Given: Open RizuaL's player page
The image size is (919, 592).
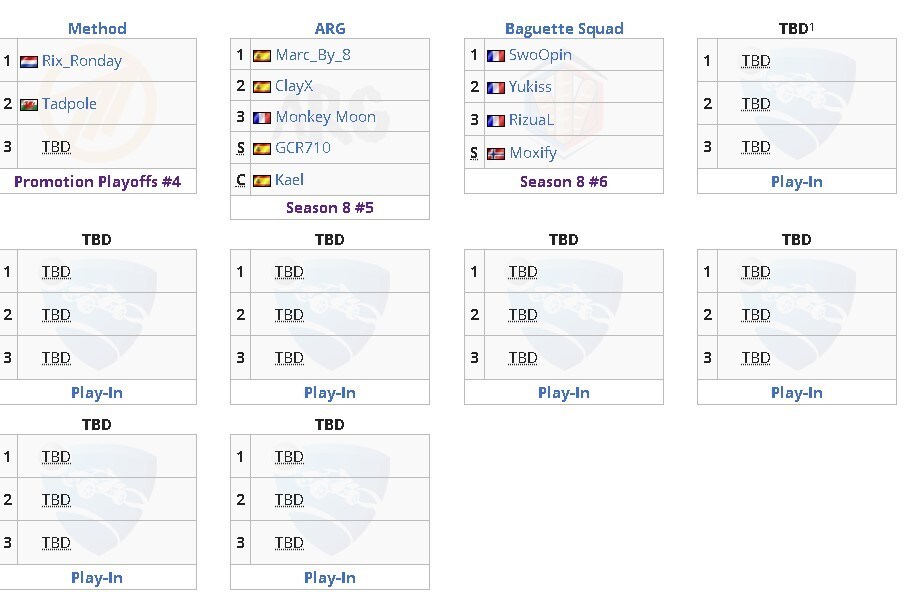Looking at the screenshot, I should 531,120.
